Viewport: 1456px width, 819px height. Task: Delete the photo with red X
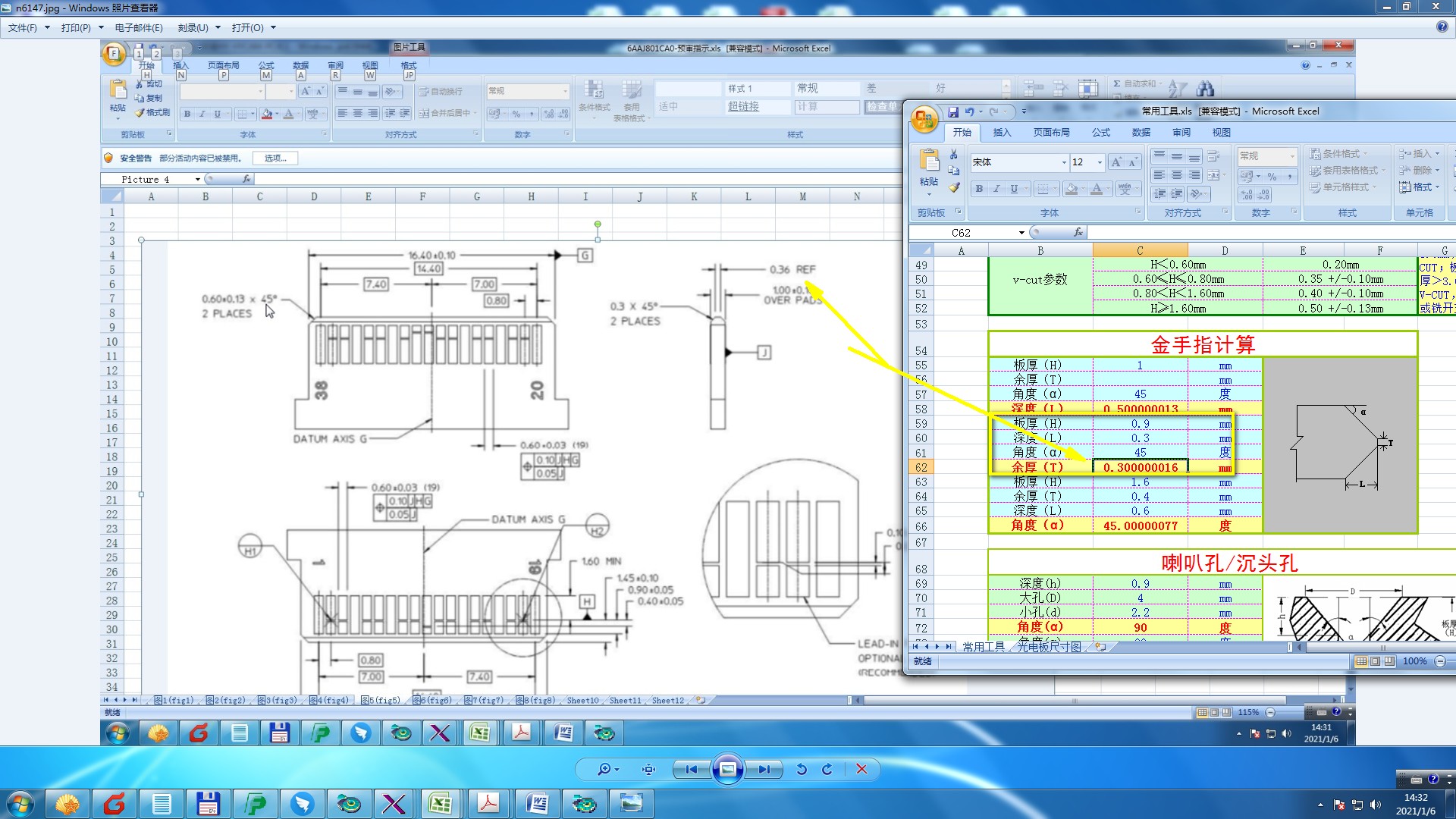click(861, 769)
